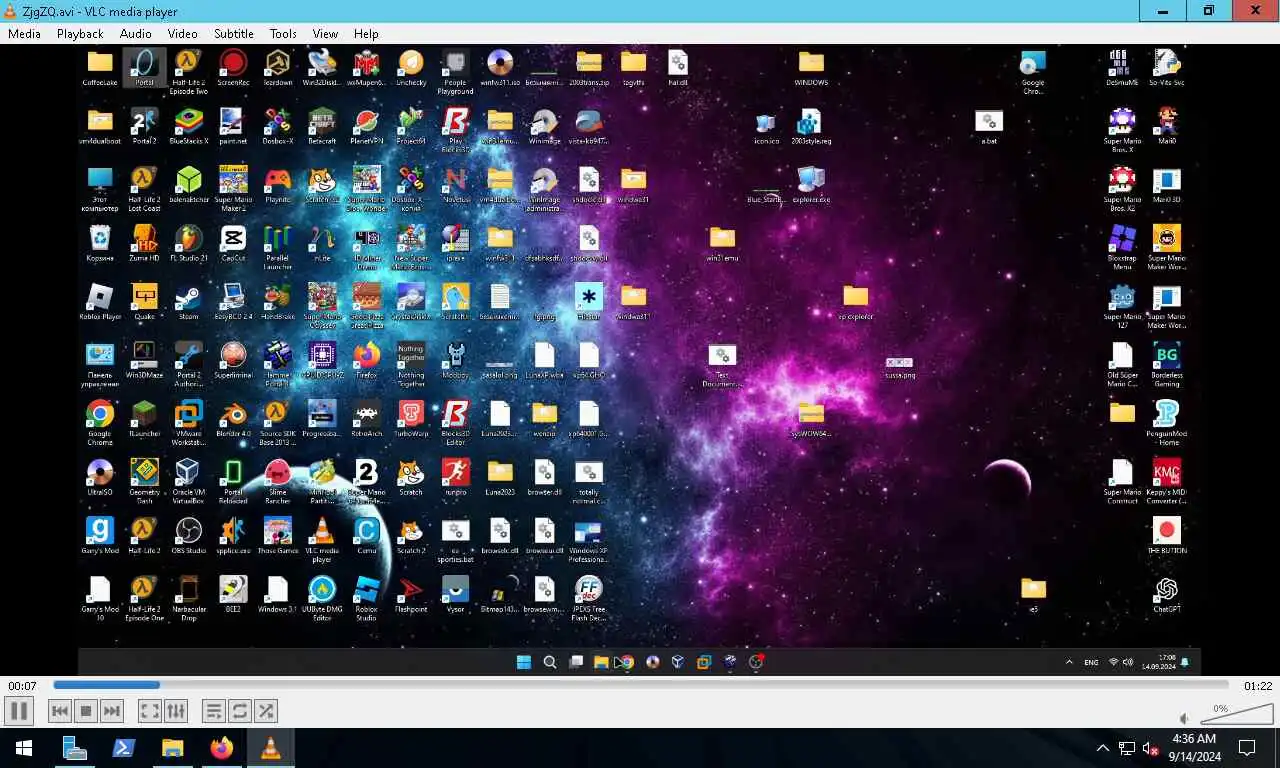
Task: Launch PowerShell from the taskbar
Action: (124, 748)
